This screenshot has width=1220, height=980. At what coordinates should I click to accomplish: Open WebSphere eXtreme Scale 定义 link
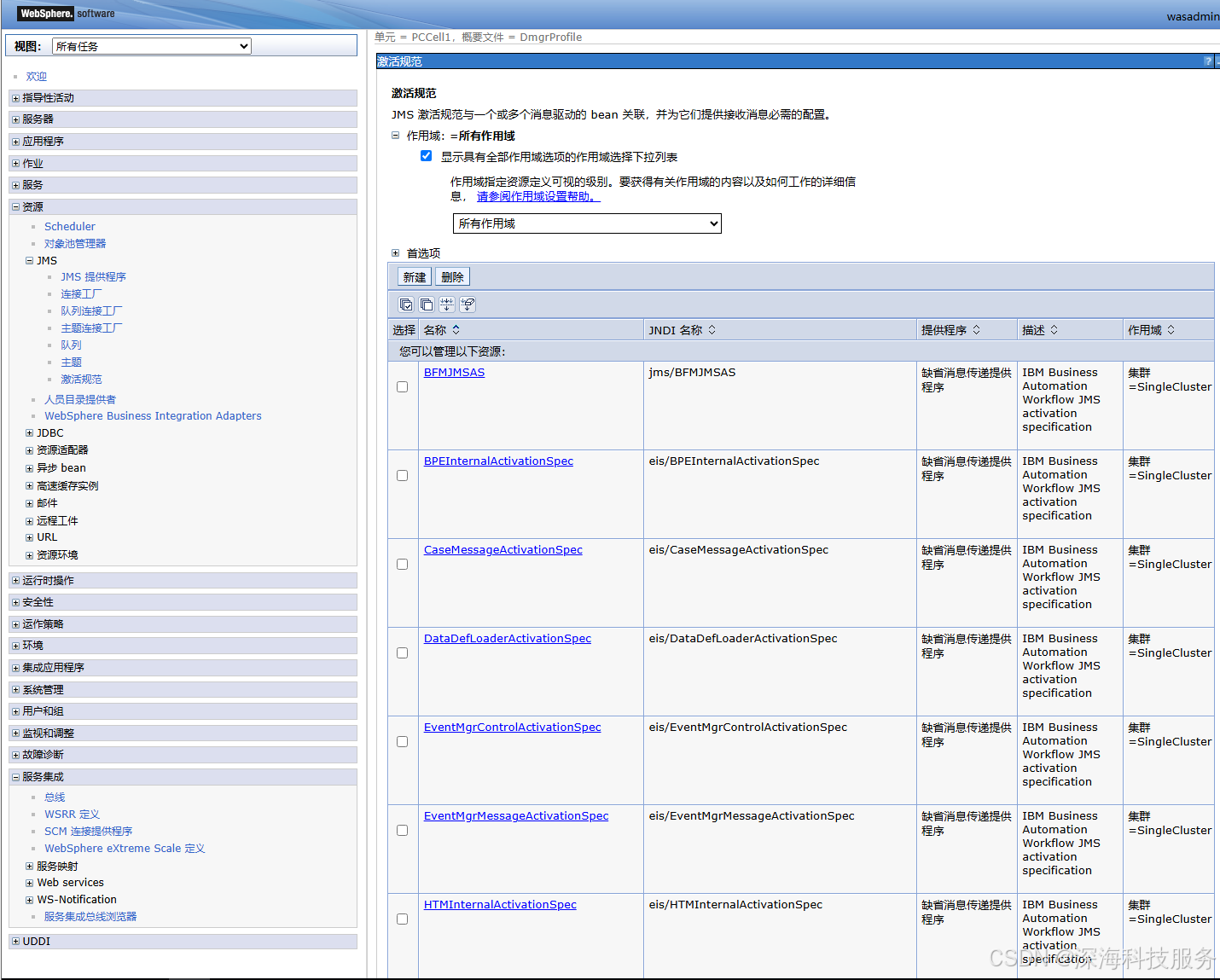125,849
